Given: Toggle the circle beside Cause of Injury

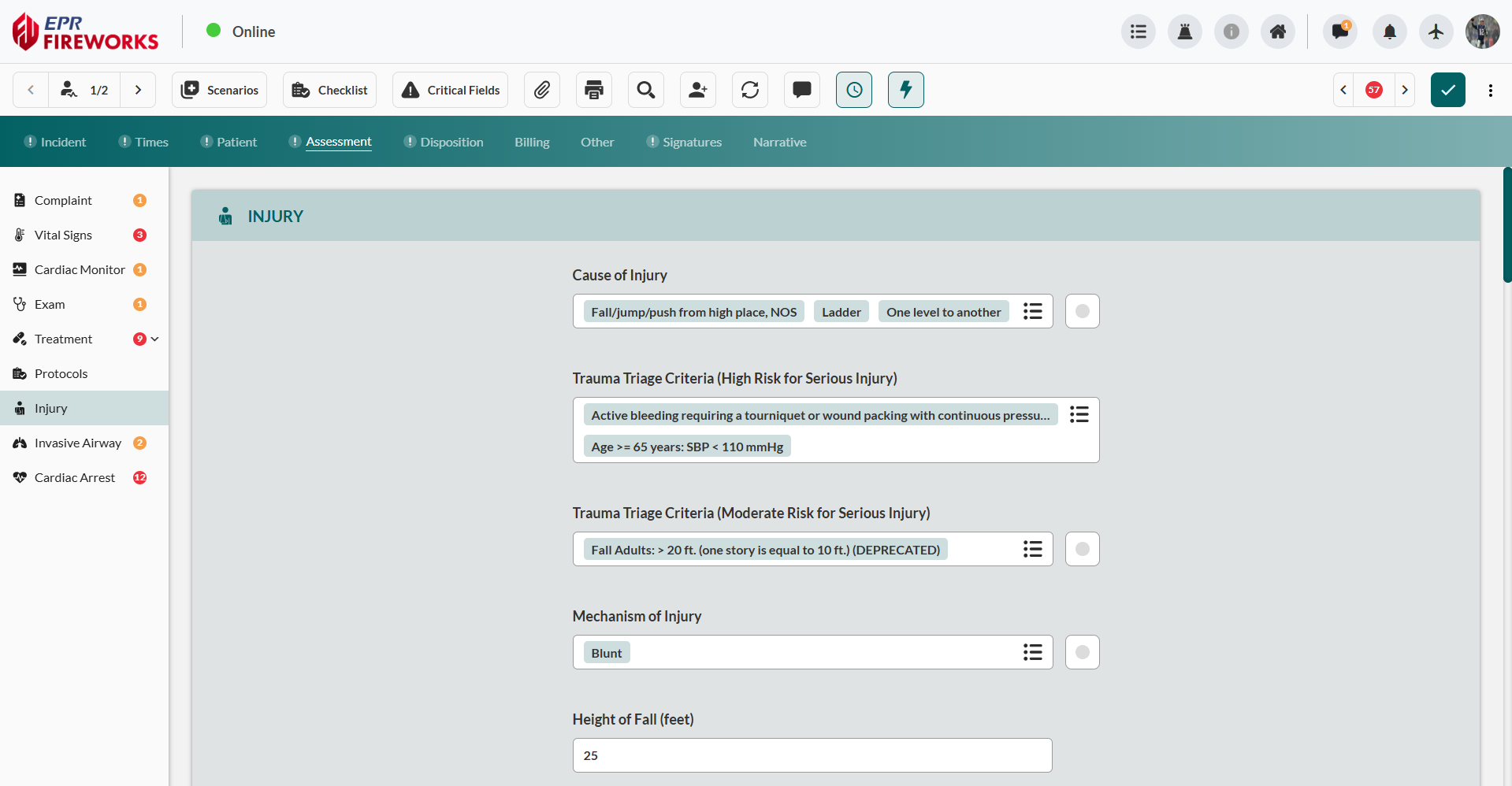Looking at the screenshot, I should tap(1082, 310).
